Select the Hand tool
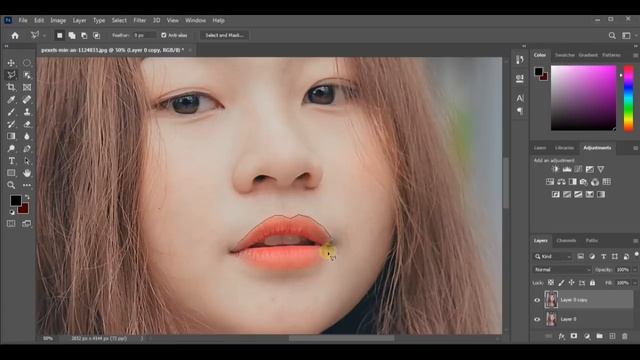640x360 pixels. pyautogui.click(x=27, y=173)
